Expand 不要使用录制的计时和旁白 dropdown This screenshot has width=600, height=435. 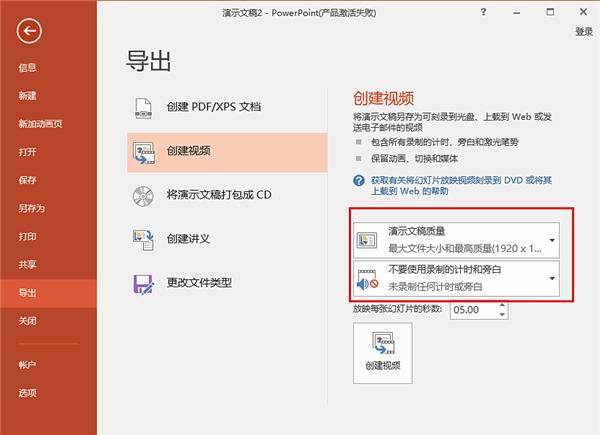pyautogui.click(x=456, y=279)
